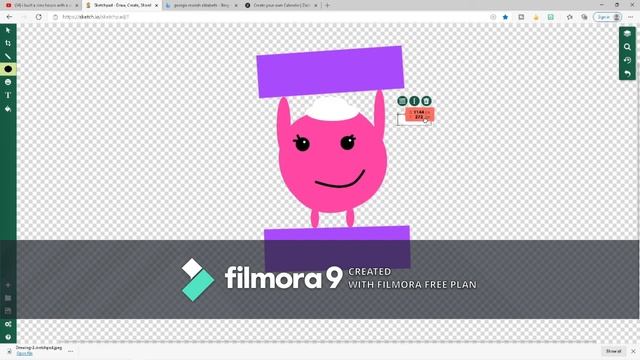Click the Sign in profile button

click(x=607, y=17)
